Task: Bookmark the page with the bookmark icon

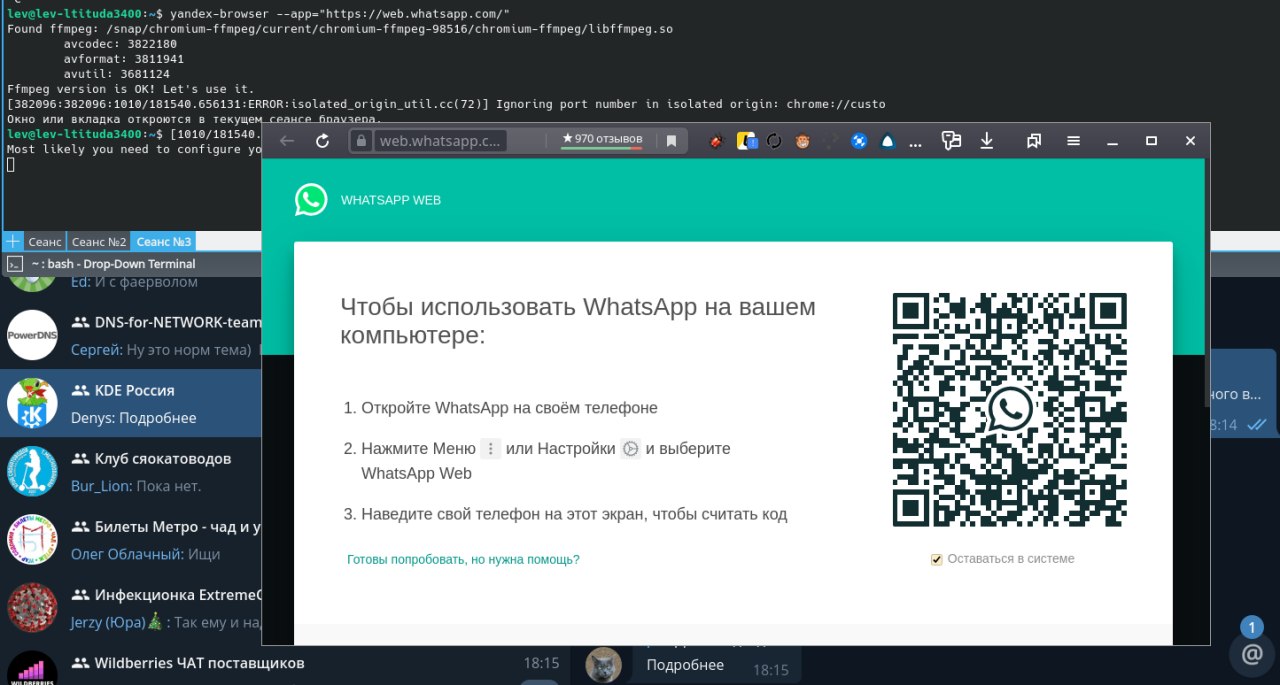Action: [671, 141]
